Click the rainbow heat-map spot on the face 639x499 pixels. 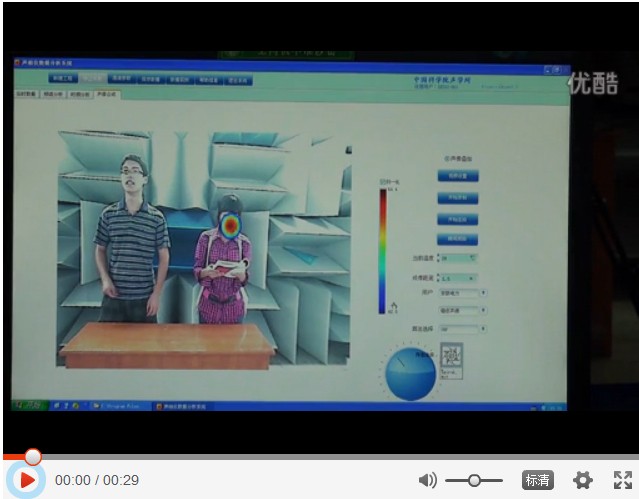pyautogui.click(x=231, y=224)
